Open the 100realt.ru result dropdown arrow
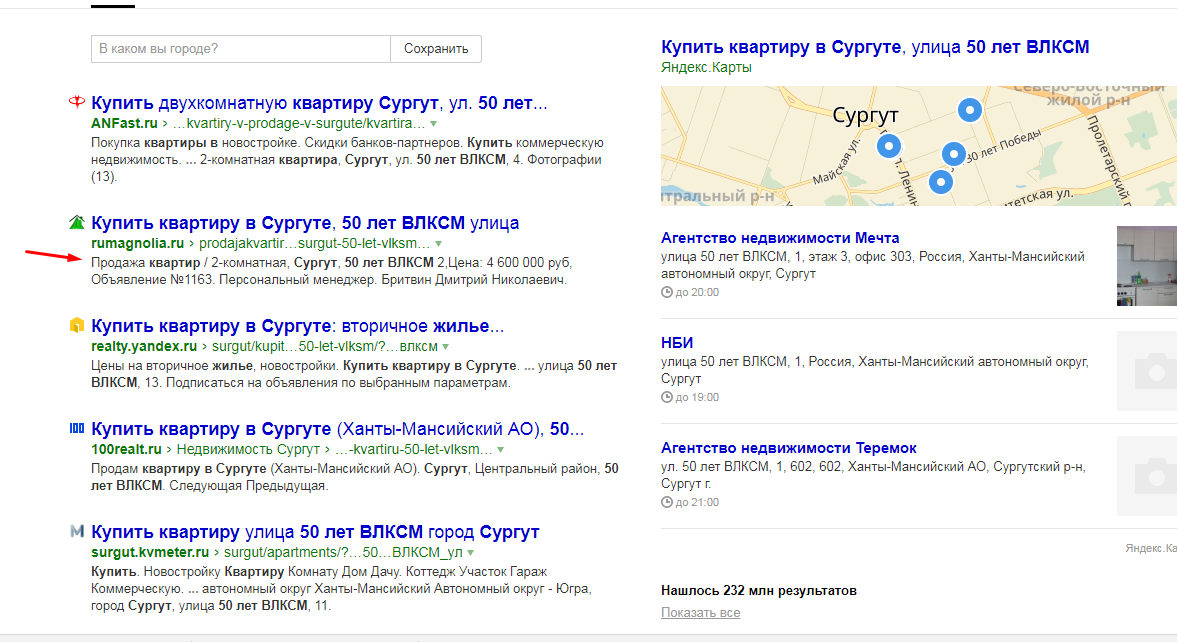This screenshot has width=1177, height=642. click(501, 450)
